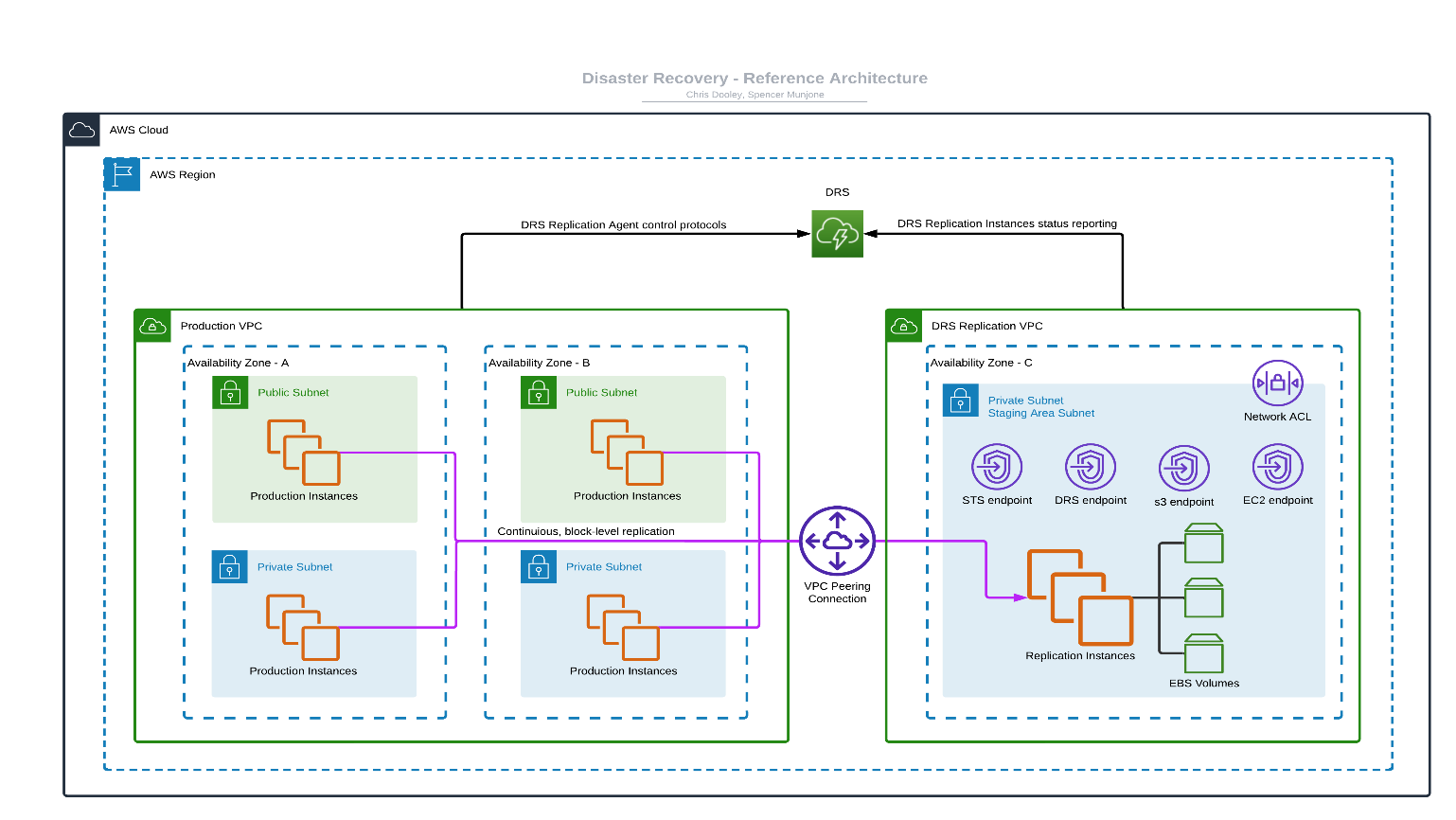The height and width of the screenshot is (820, 1456).
Task: Select production instances in Zone A public subnet
Action: 303,453
